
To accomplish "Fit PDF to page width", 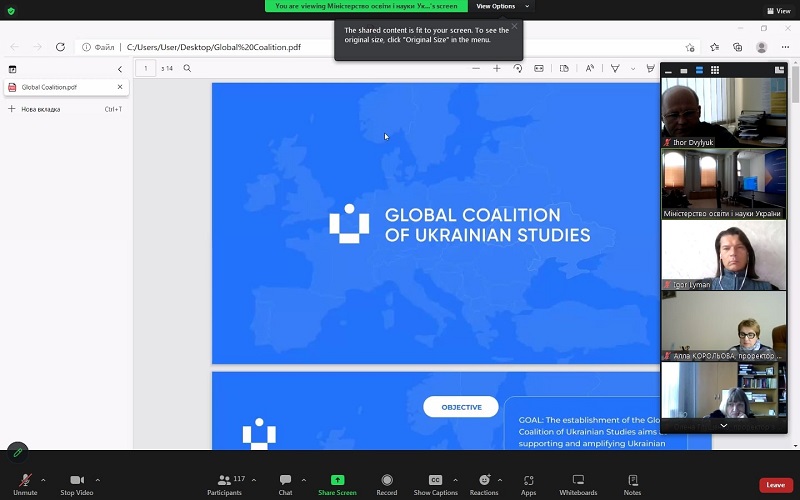I will point(539,68).
